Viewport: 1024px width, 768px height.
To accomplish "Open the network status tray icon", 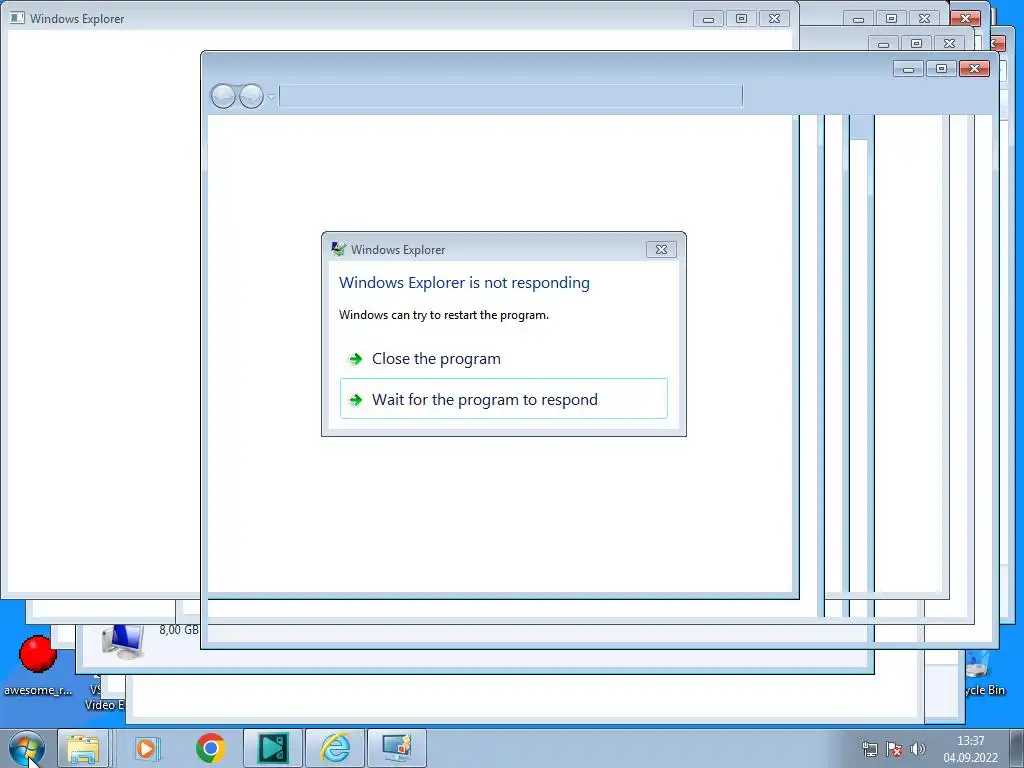I will pos(869,749).
